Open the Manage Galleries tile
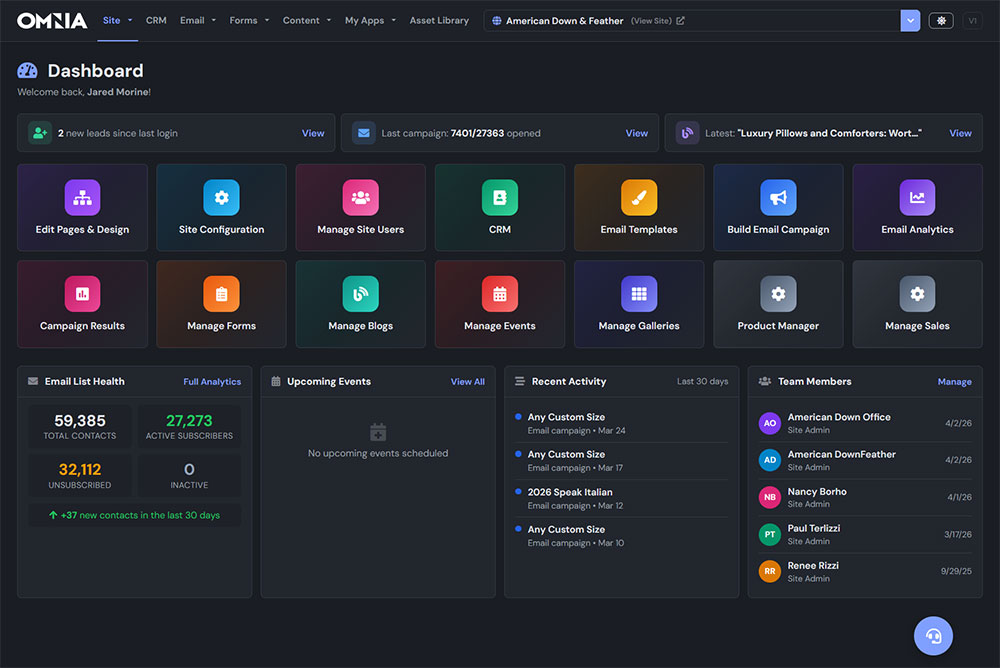The width and height of the screenshot is (1000, 668). pos(638,304)
